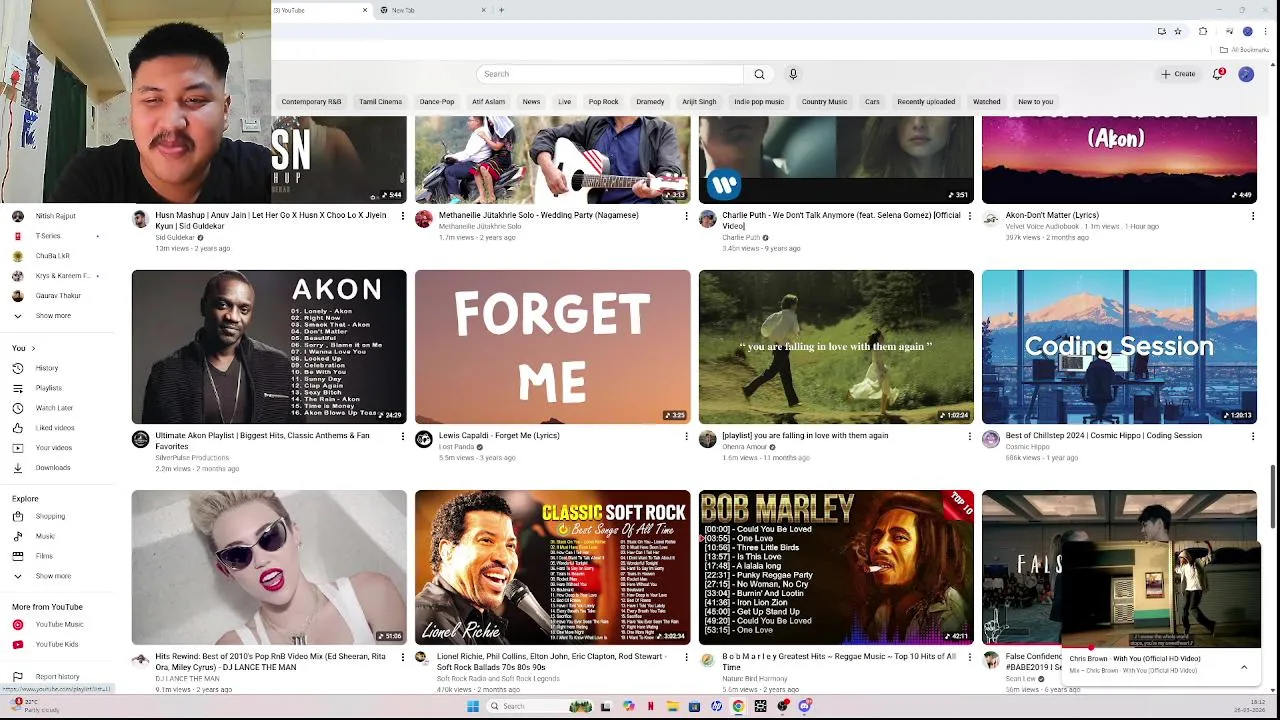Open the Chrome extensions puzzle icon

(1203, 31)
